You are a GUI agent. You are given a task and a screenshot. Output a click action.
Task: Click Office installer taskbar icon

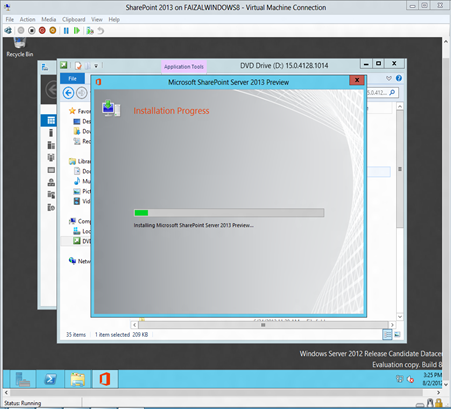105,379
